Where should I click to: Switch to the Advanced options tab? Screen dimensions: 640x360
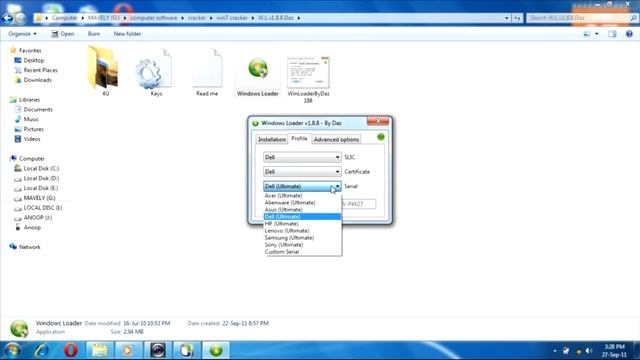336,140
